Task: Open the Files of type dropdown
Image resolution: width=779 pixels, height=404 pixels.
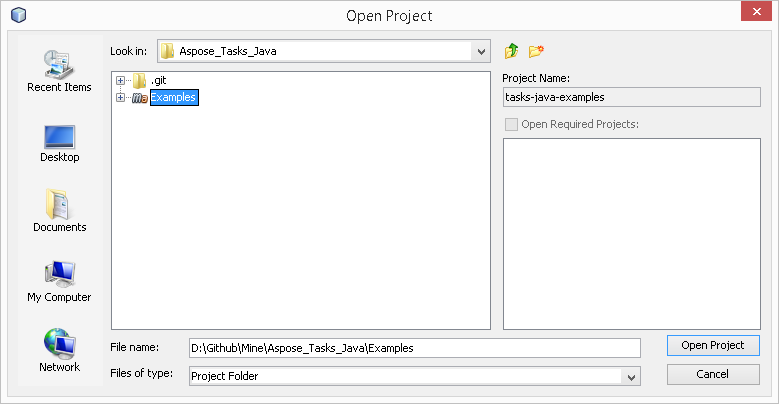Action: tap(630, 376)
